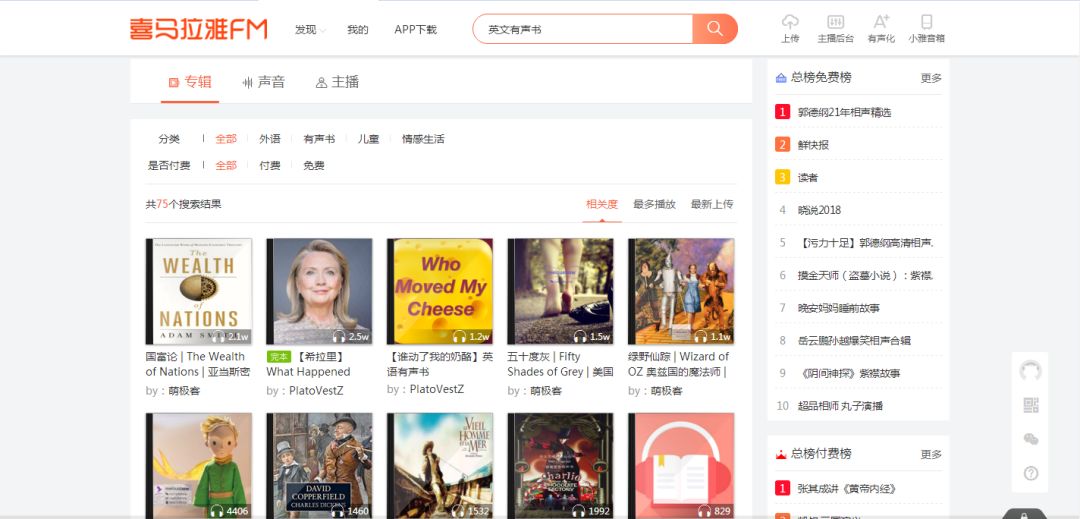The image size is (1080, 519).
Task: Open rank 2 鲜快报
Action: click(x=813, y=145)
